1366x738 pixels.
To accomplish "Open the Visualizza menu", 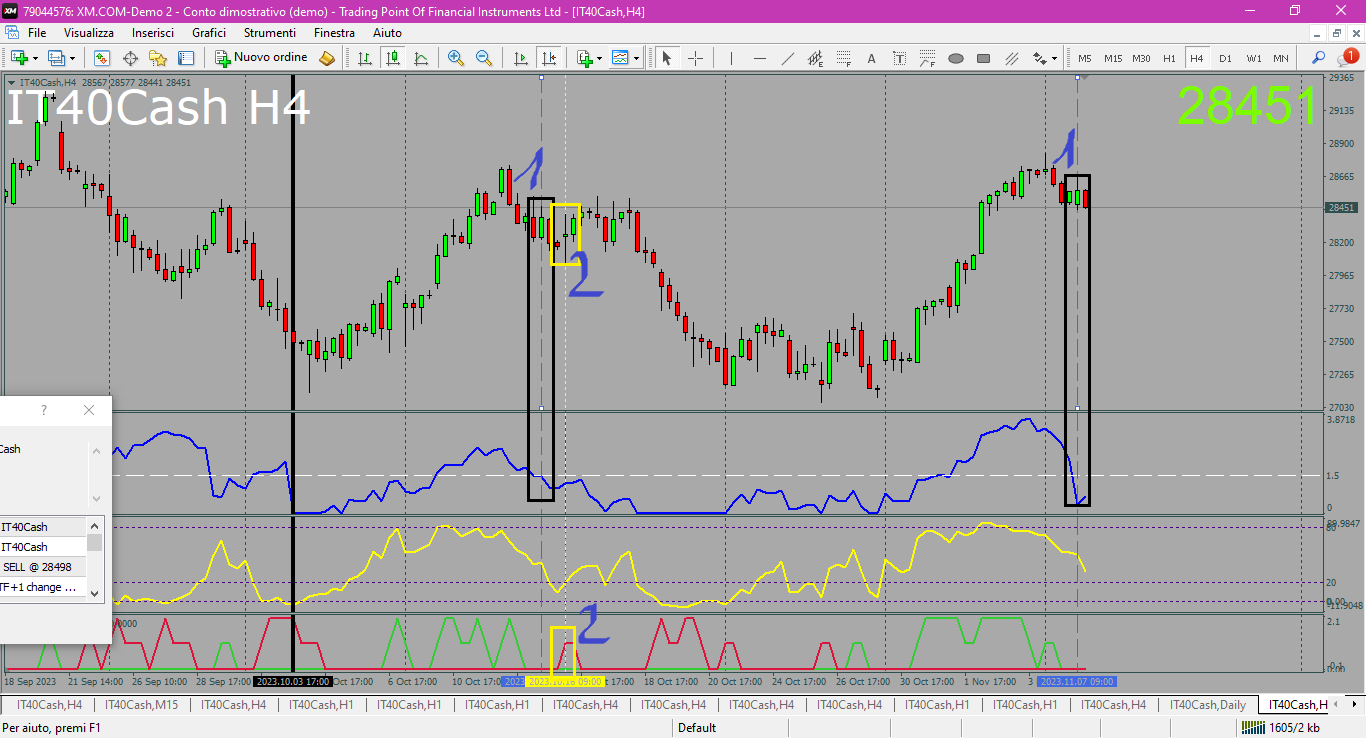I will point(89,33).
